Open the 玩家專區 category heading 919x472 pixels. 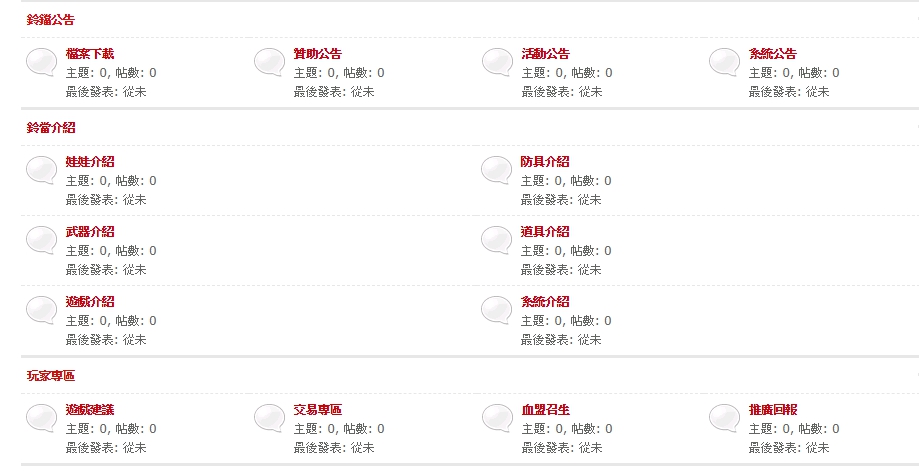click(51, 376)
